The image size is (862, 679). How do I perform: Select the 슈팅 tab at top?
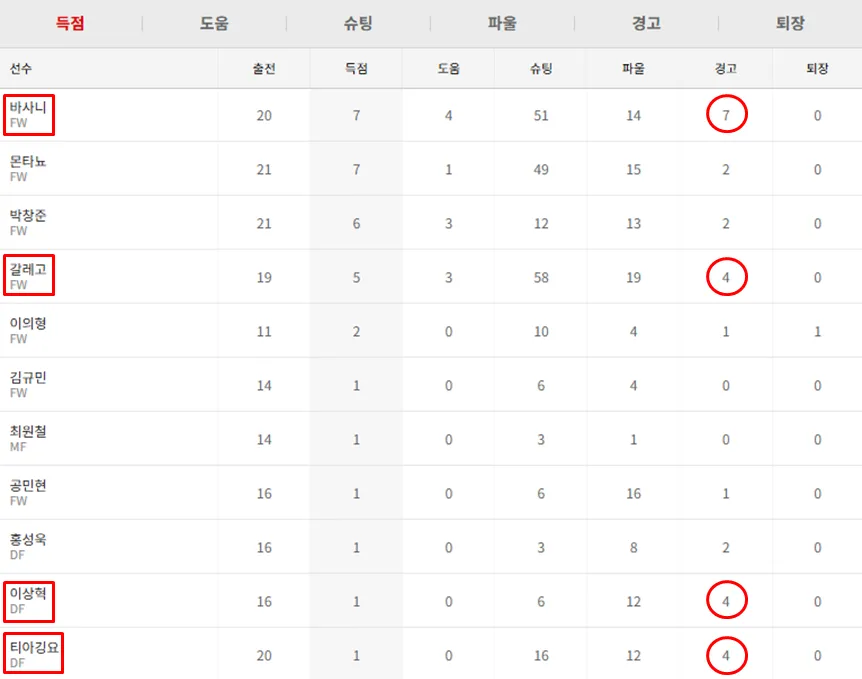[358, 24]
